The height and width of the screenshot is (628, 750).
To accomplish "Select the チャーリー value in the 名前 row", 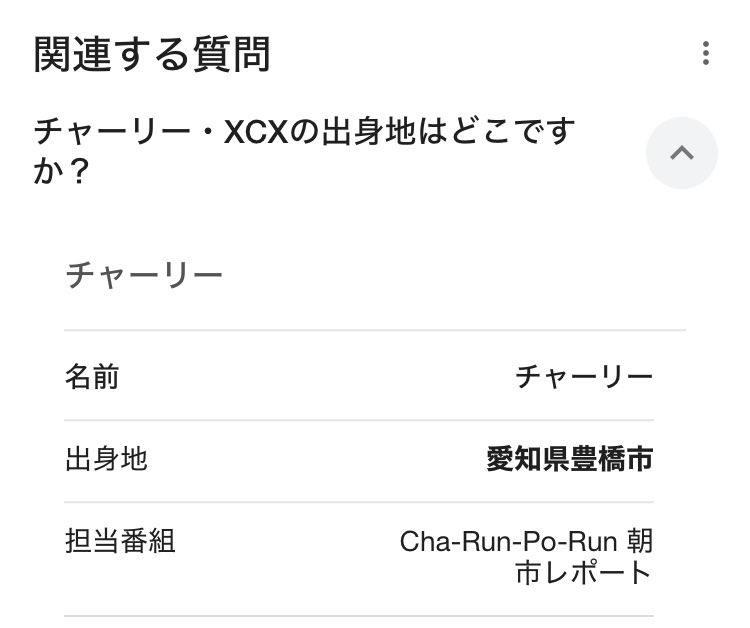I will click(x=584, y=376).
